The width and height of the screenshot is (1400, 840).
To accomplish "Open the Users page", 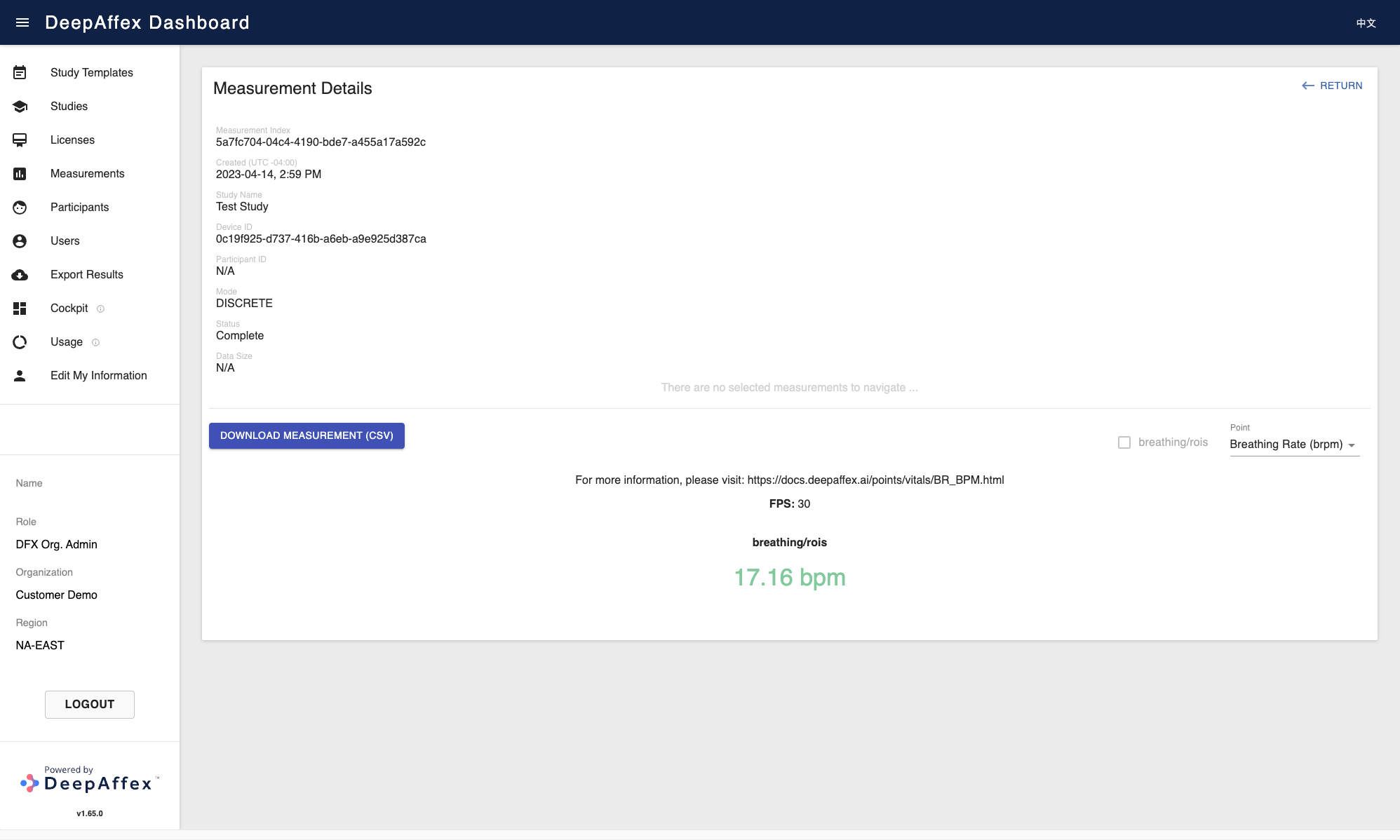I will tap(90, 241).
